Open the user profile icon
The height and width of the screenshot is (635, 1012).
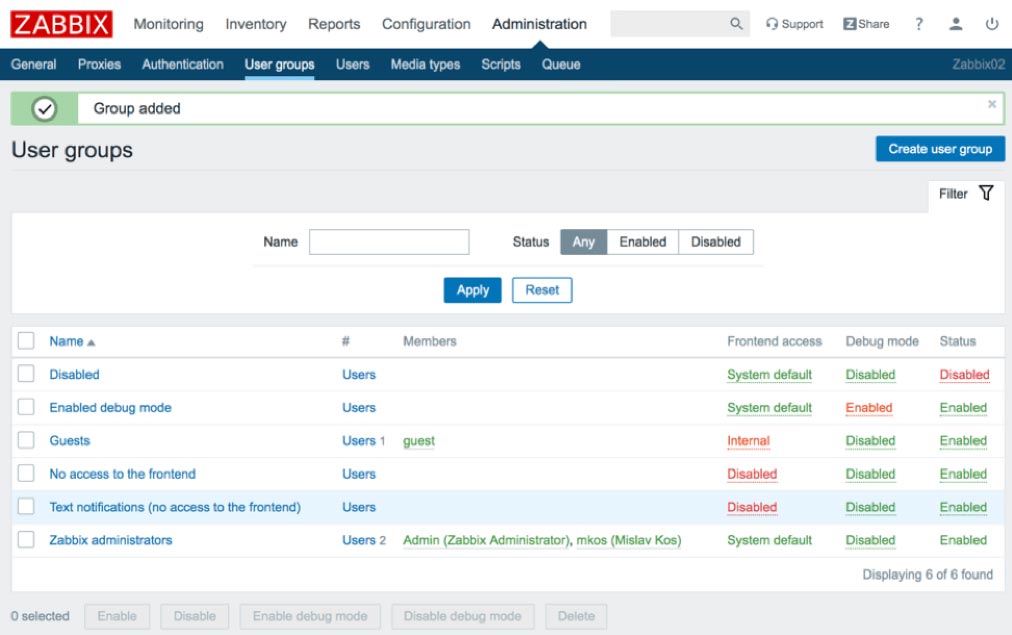click(956, 24)
